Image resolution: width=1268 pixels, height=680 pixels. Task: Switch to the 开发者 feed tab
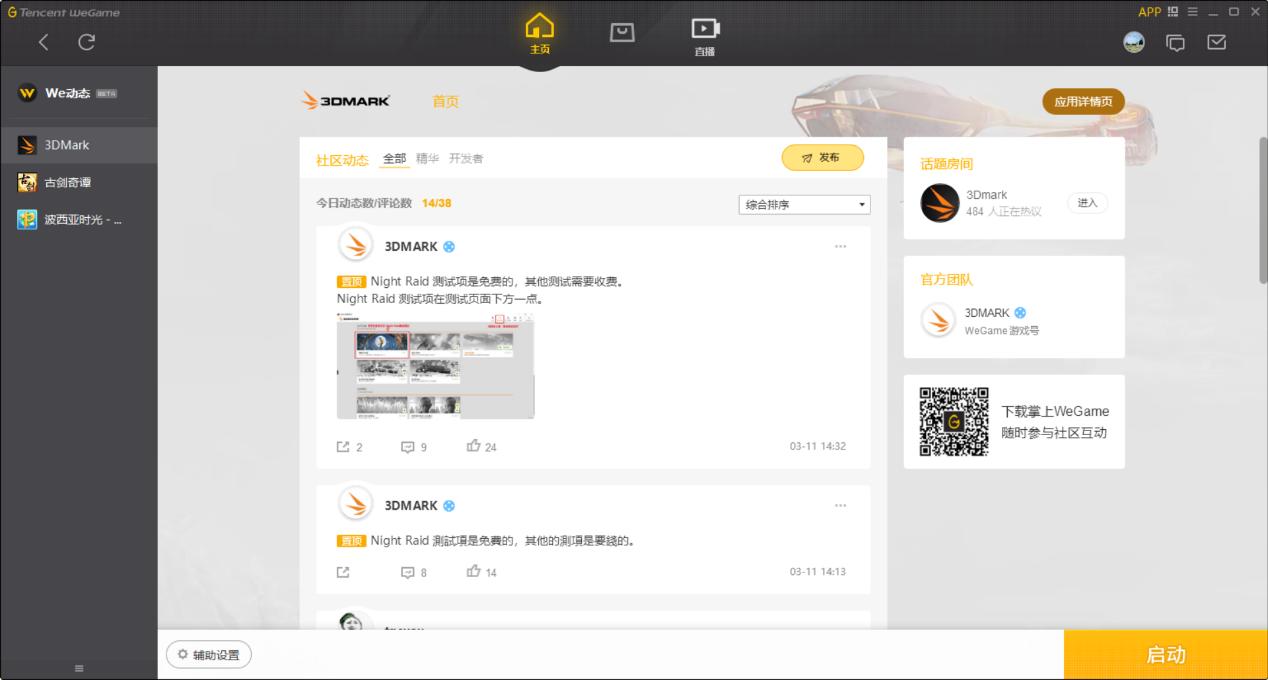[x=466, y=158]
